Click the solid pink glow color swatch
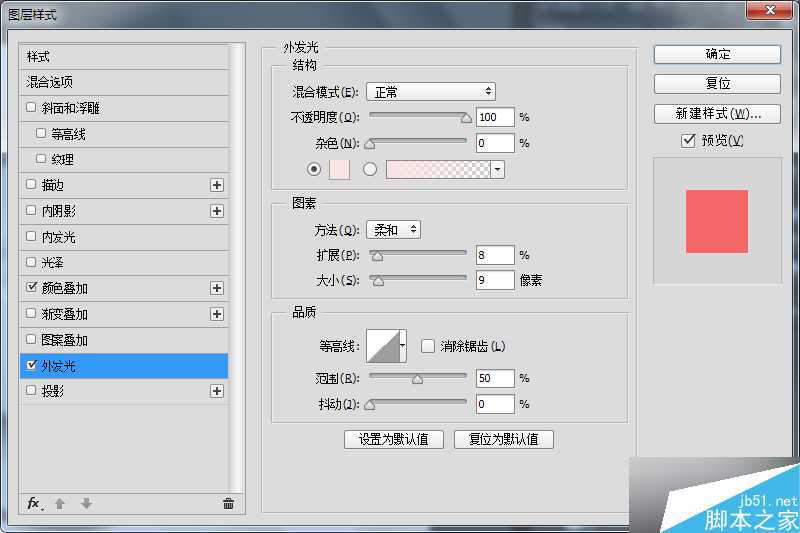Viewport: 800px width, 533px height. [x=339, y=169]
